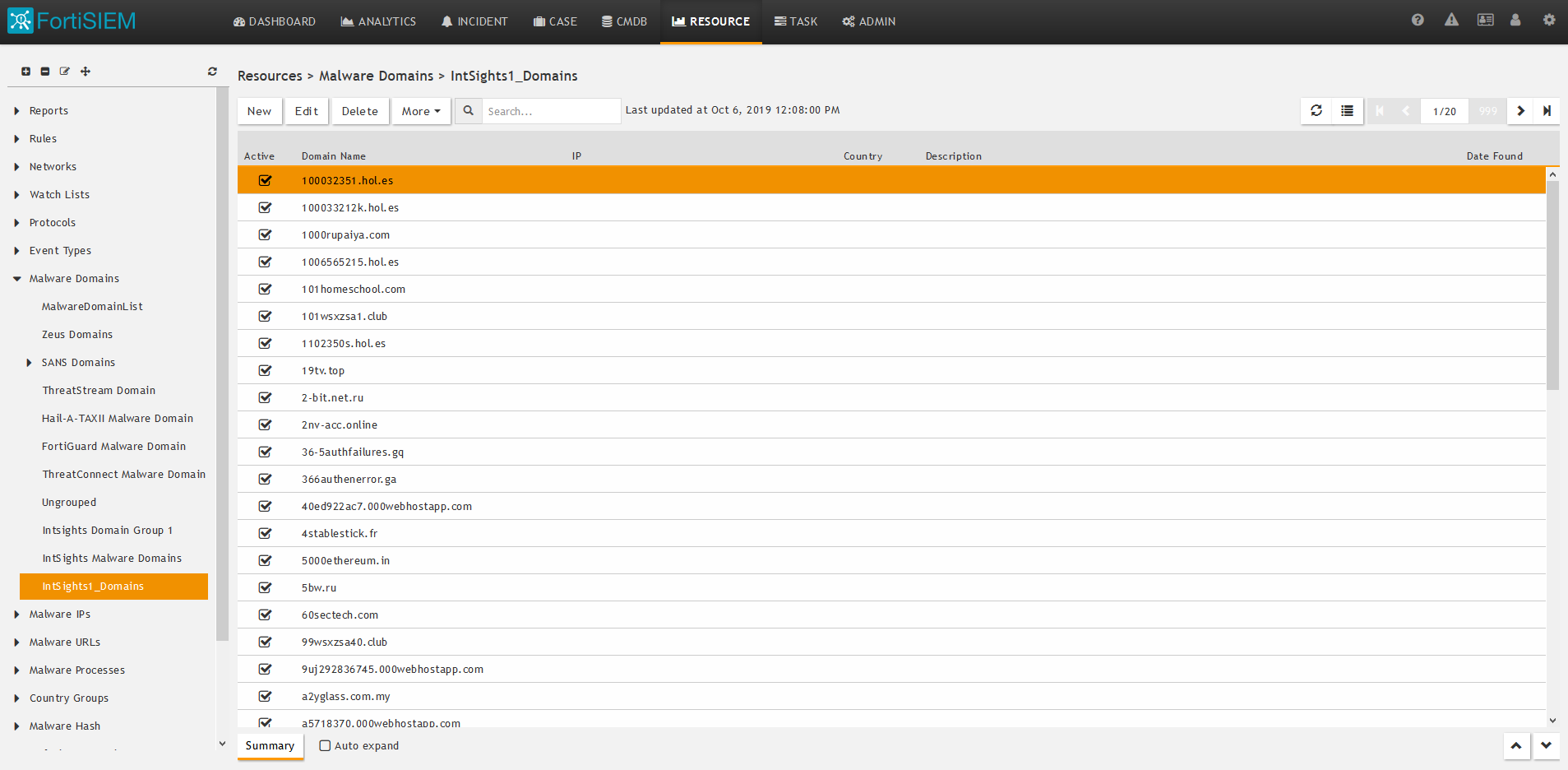Screen dimensions: 1568x770
Task: Expand the SANS Domains tree node
Action: point(30,363)
